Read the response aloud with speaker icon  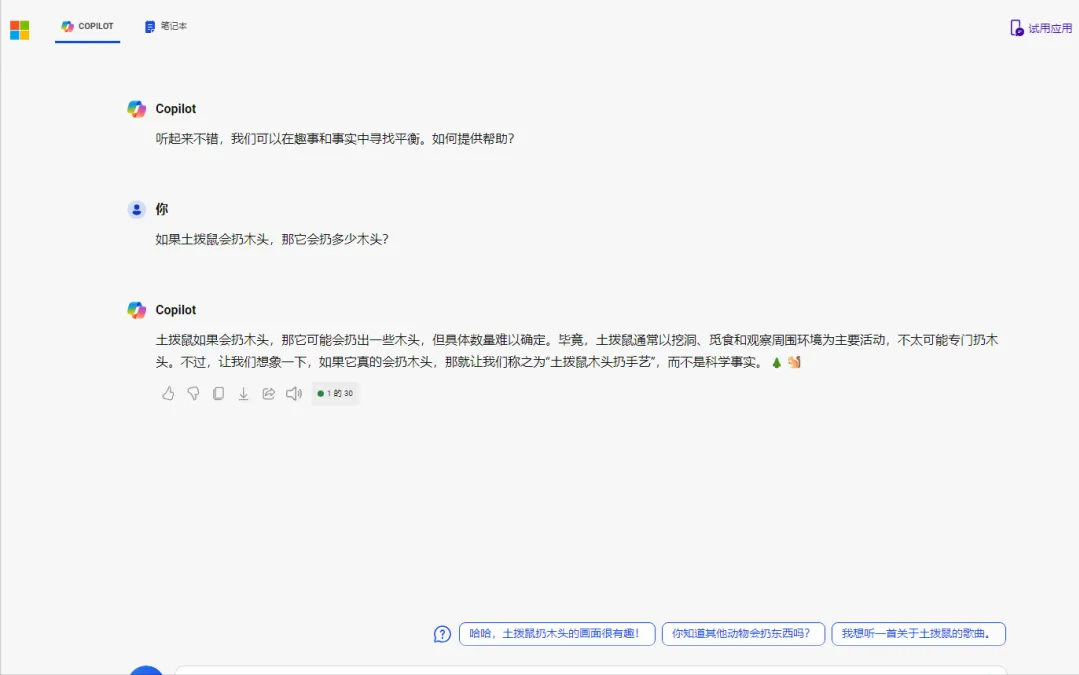[x=294, y=394]
